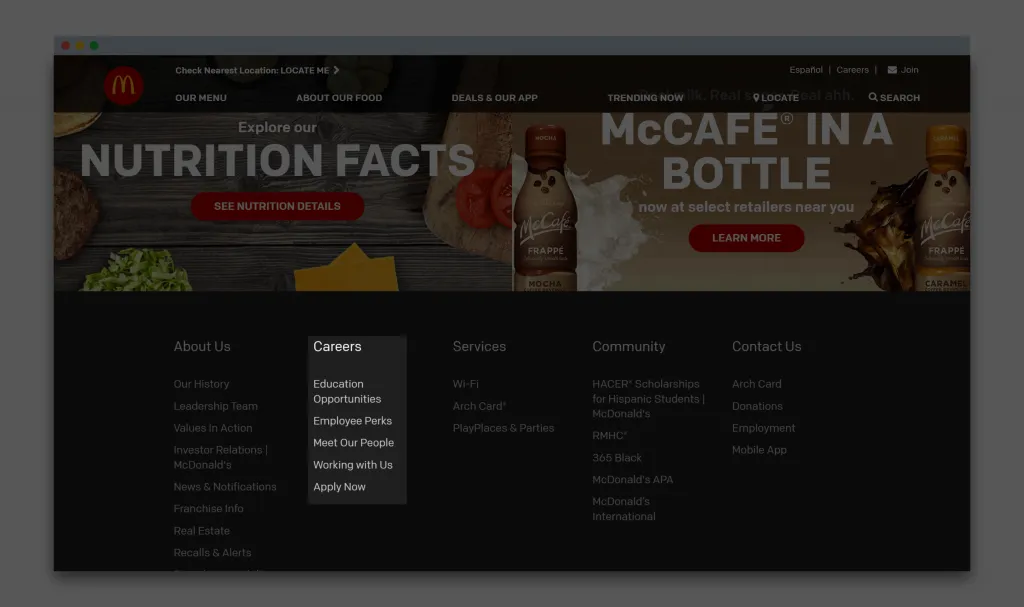Open the Our Menu navigation item
1024x607 pixels.
(200, 98)
